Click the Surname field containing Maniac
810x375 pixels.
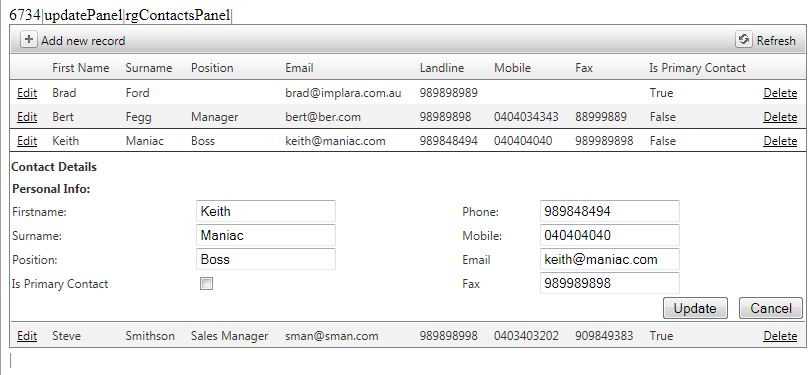click(266, 236)
